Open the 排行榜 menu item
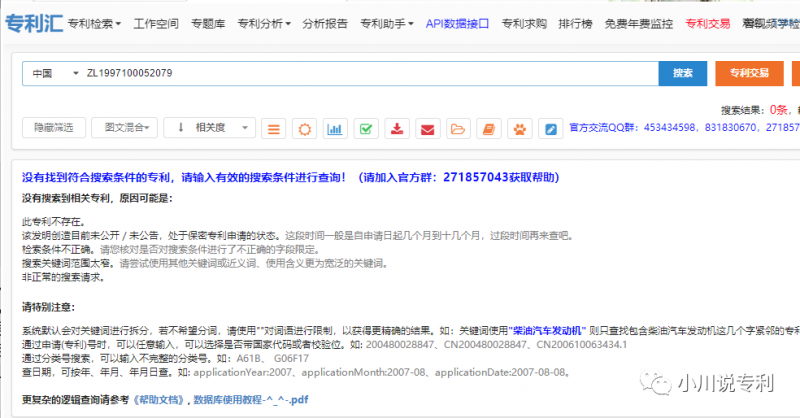Screen dimensions: 800x418 (x=576, y=24)
